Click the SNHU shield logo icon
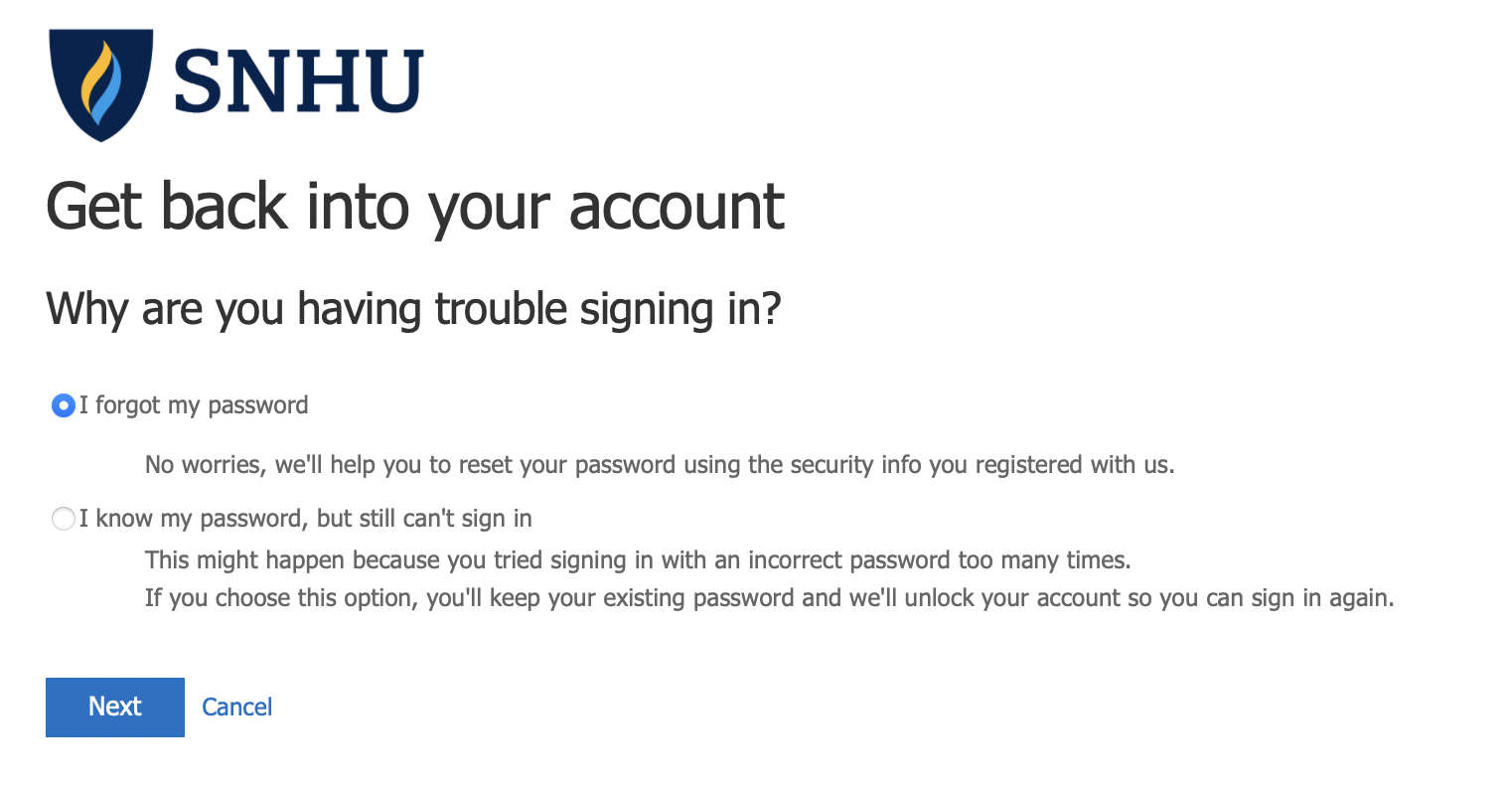 click(x=100, y=83)
